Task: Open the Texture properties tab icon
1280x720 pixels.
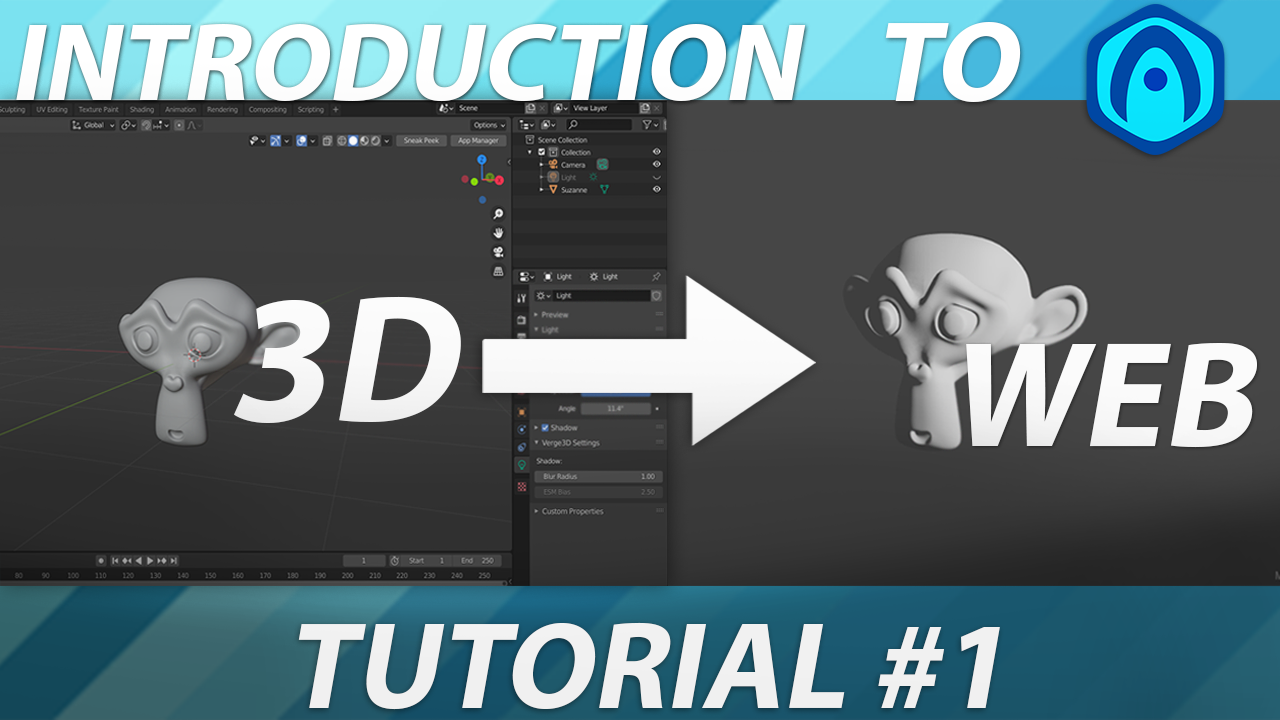Action: (521, 486)
